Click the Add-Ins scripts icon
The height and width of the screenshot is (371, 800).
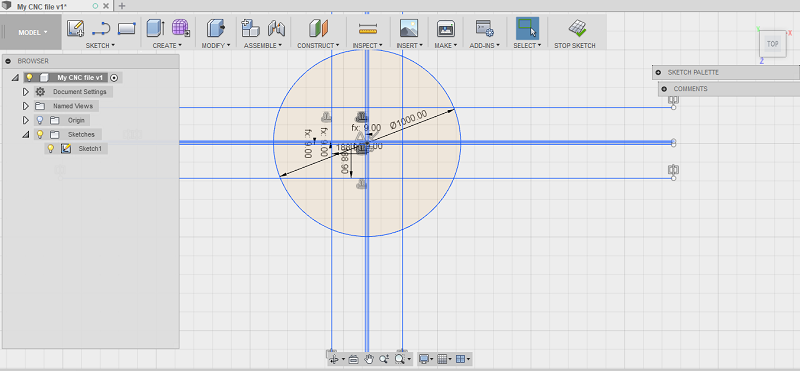(484, 28)
